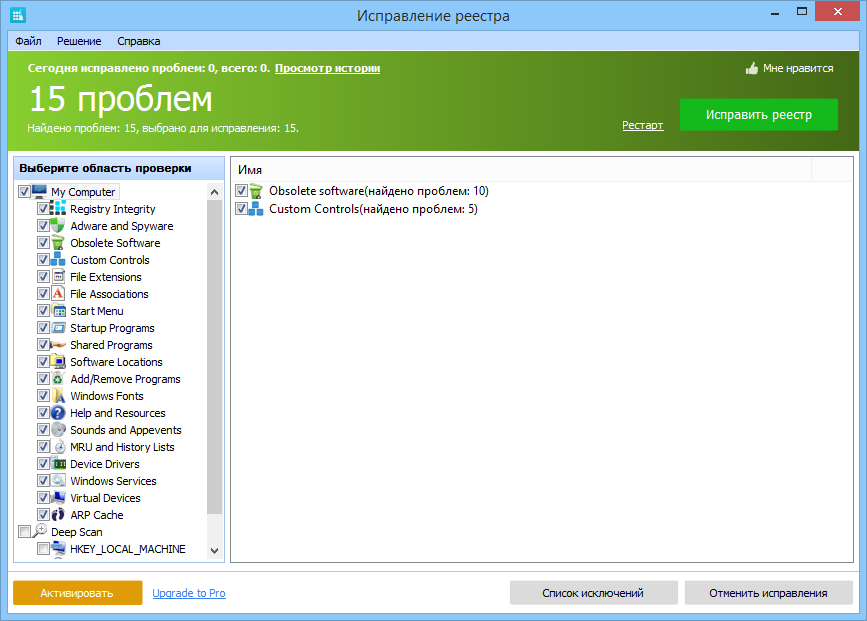Click the Adware and Spyware bug icon

[x=56, y=226]
